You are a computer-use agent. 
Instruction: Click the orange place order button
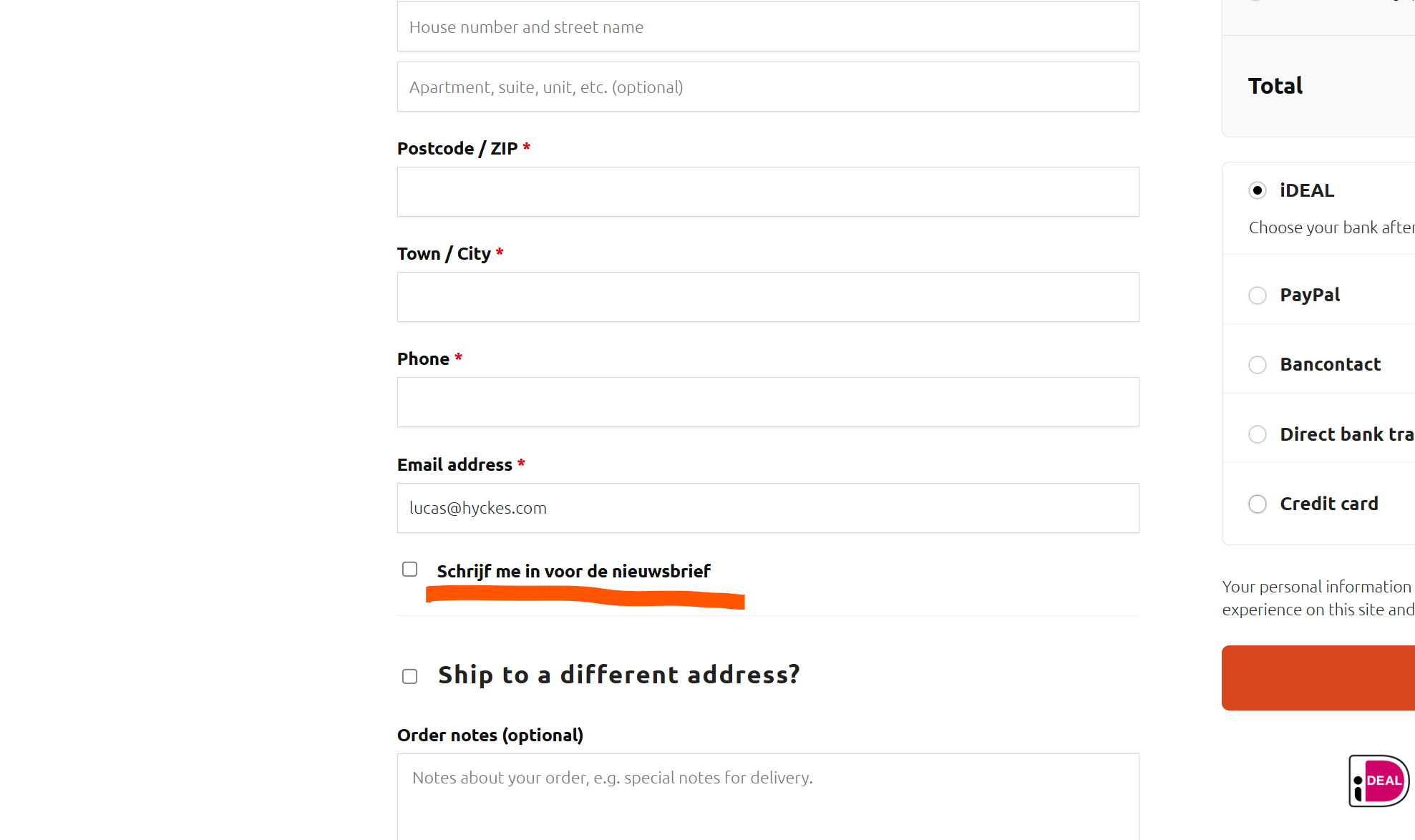(1318, 678)
